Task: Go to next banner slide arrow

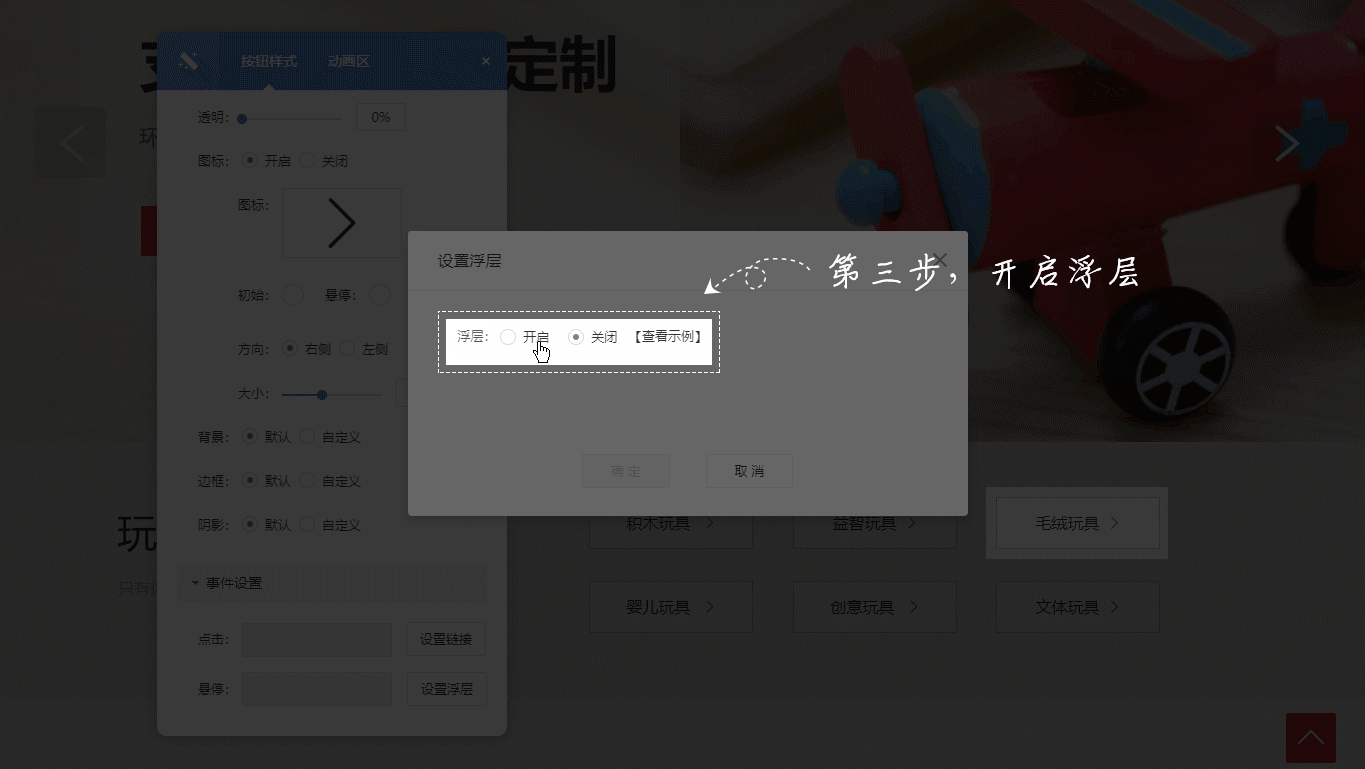Action: 1287,143
